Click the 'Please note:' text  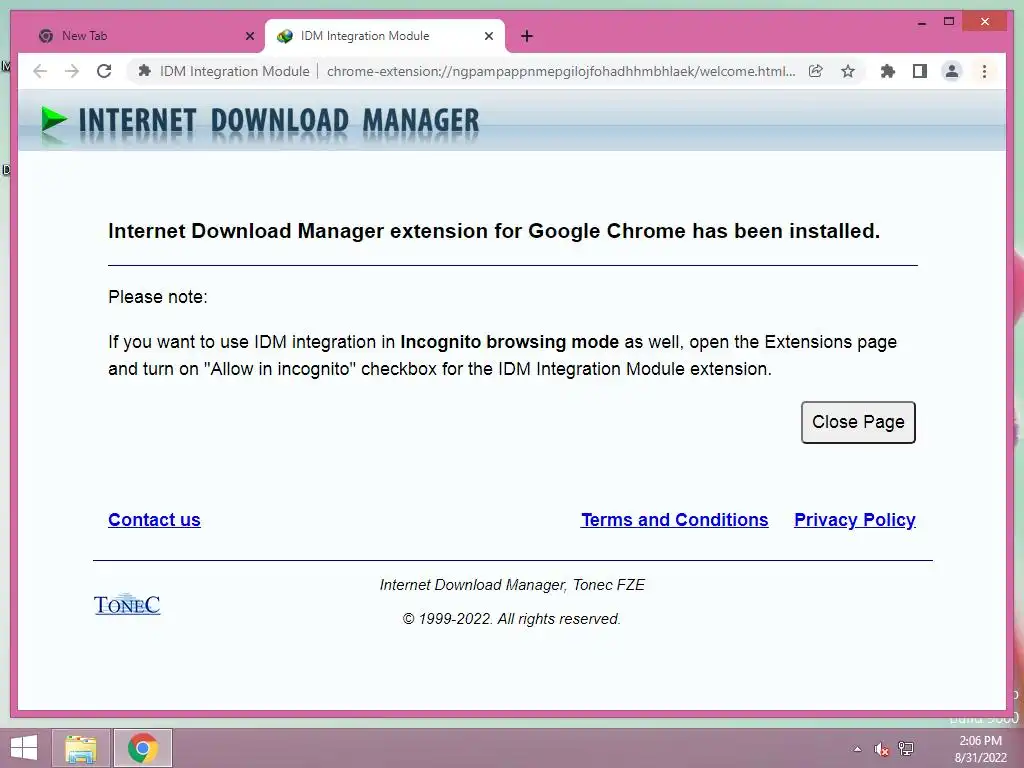click(157, 297)
